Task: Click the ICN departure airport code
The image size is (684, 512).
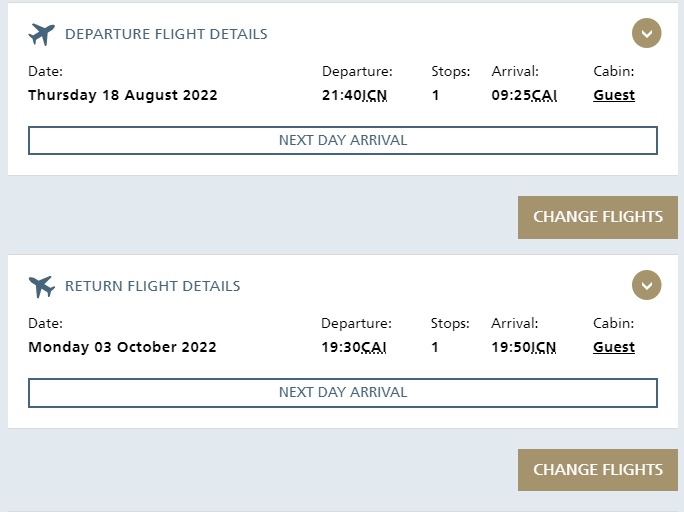Action: tap(374, 95)
